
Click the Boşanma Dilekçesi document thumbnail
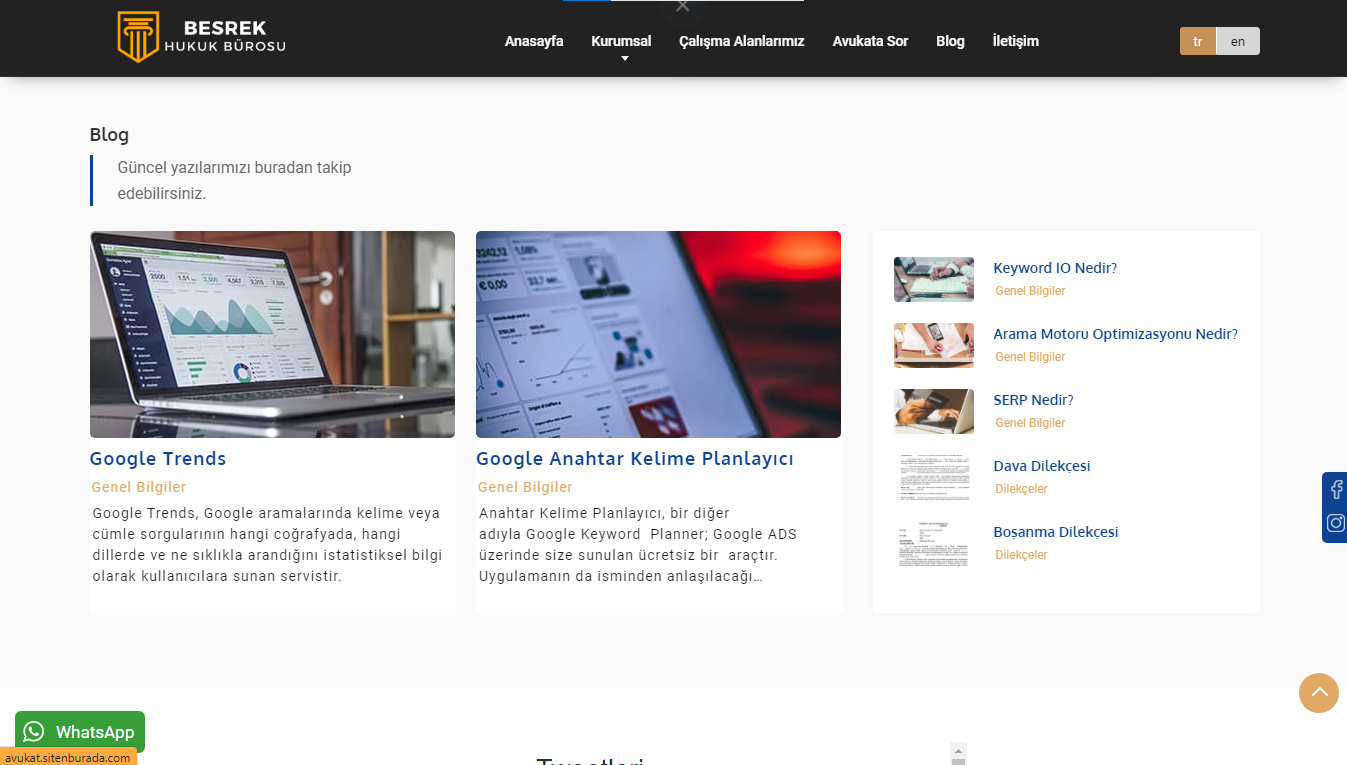click(x=934, y=543)
